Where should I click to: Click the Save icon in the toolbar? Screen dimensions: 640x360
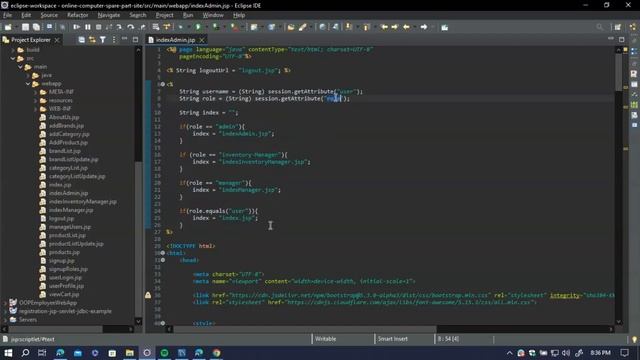25,27
